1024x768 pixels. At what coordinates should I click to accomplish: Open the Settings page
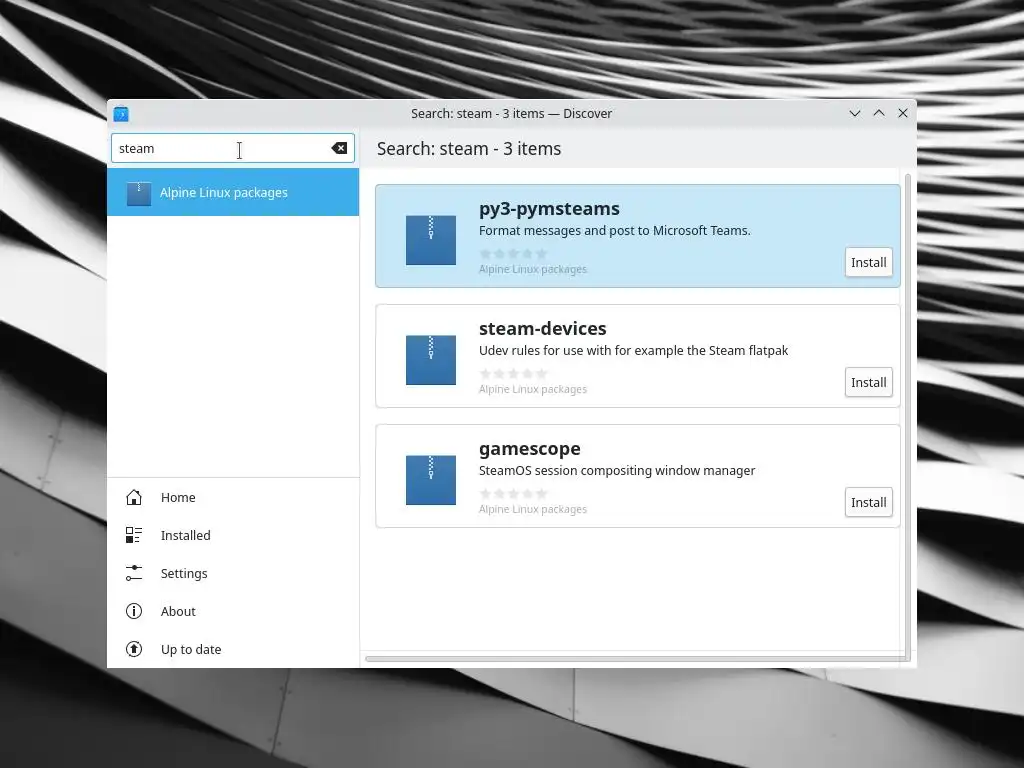233,573
